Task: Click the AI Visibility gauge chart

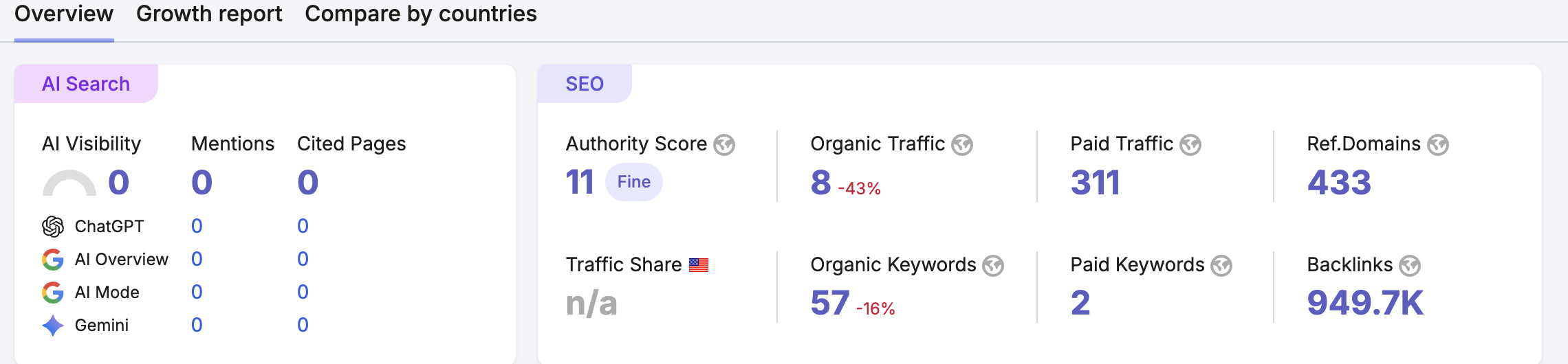Action: point(69,183)
